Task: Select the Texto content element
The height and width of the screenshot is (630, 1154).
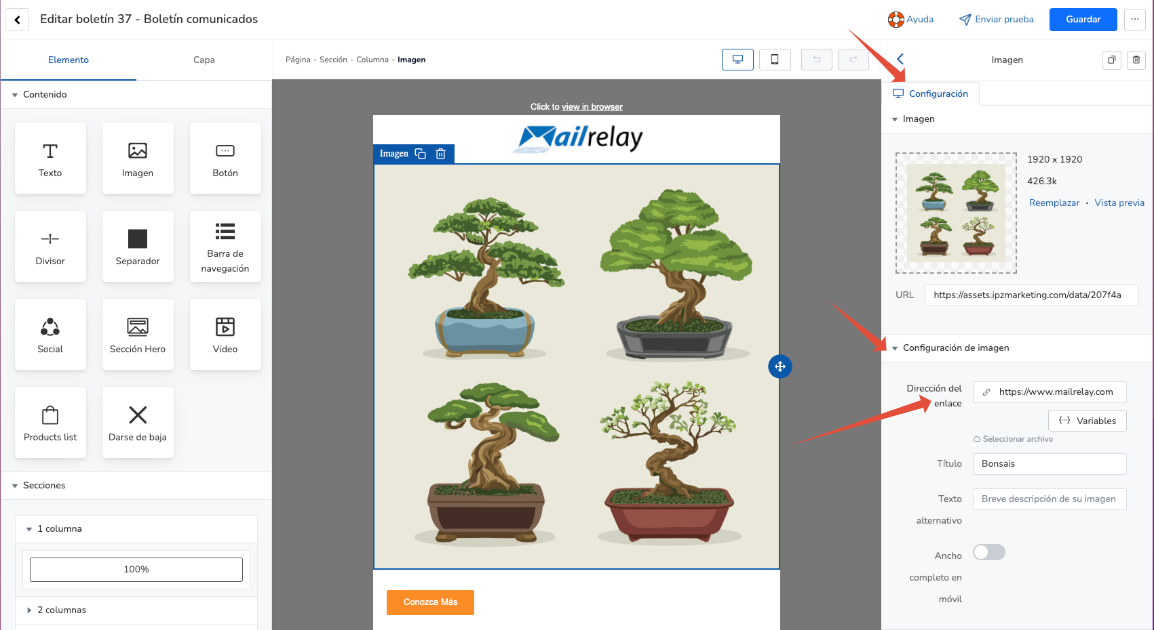Action: [x=50, y=158]
